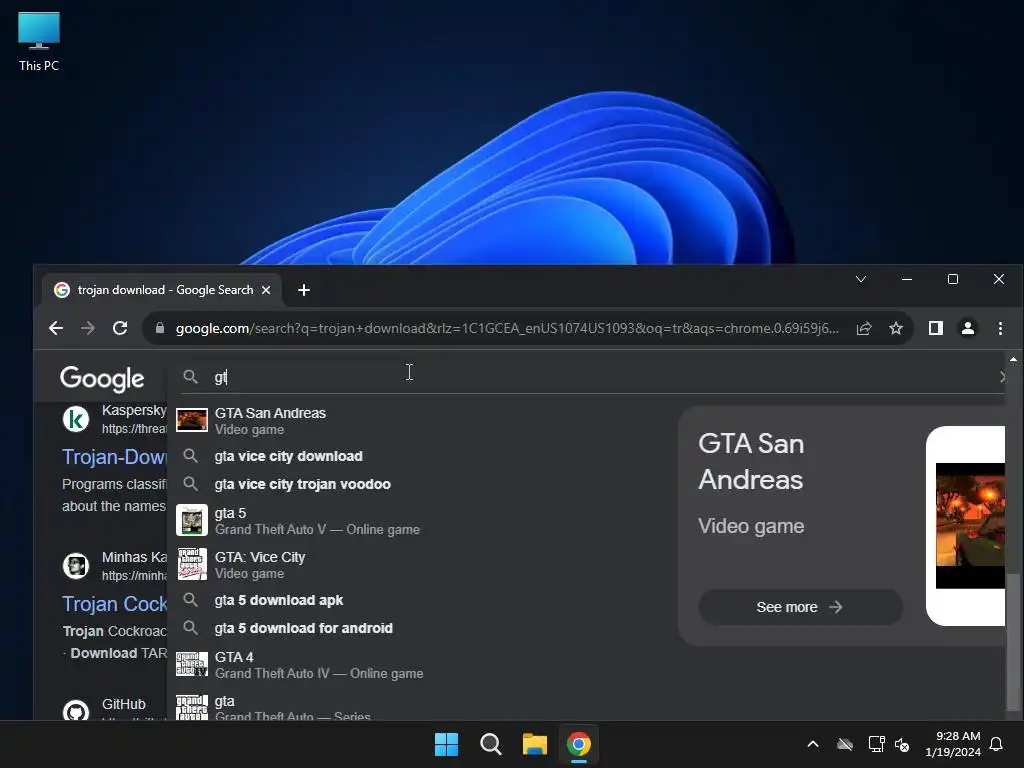Select the gta 5 Grand Theft Auto V suggestion
This screenshot has width=1024, height=768.
click(x=418, y=520)
